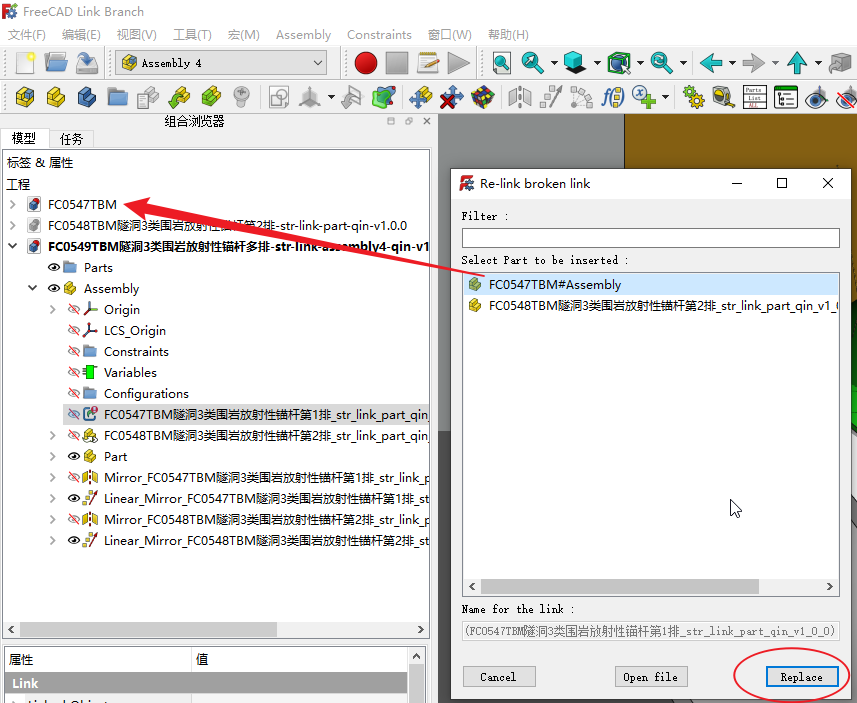Open the Constraints menu
This screenshot has height=703, width=857.
pyautogui.click(x=379, y=34)
